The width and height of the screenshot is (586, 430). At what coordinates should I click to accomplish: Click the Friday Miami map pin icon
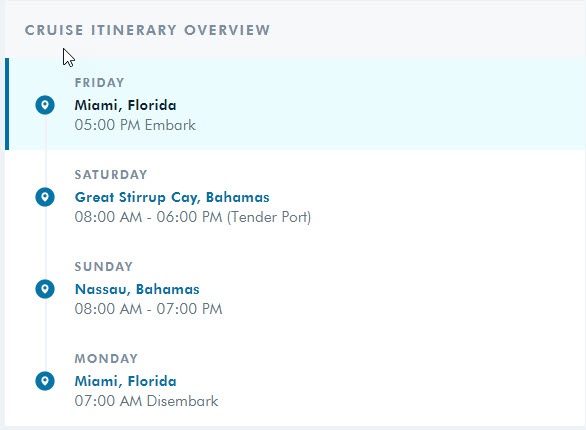click(x=45, y=105)
